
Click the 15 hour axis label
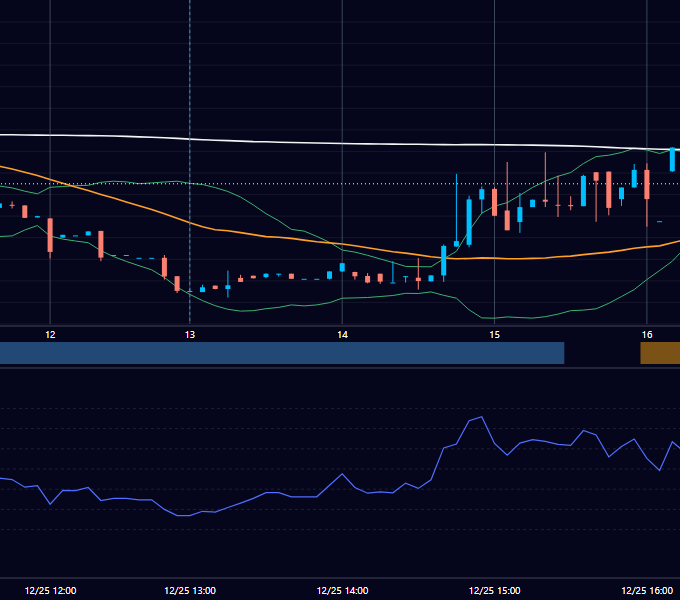coord(495,335)
